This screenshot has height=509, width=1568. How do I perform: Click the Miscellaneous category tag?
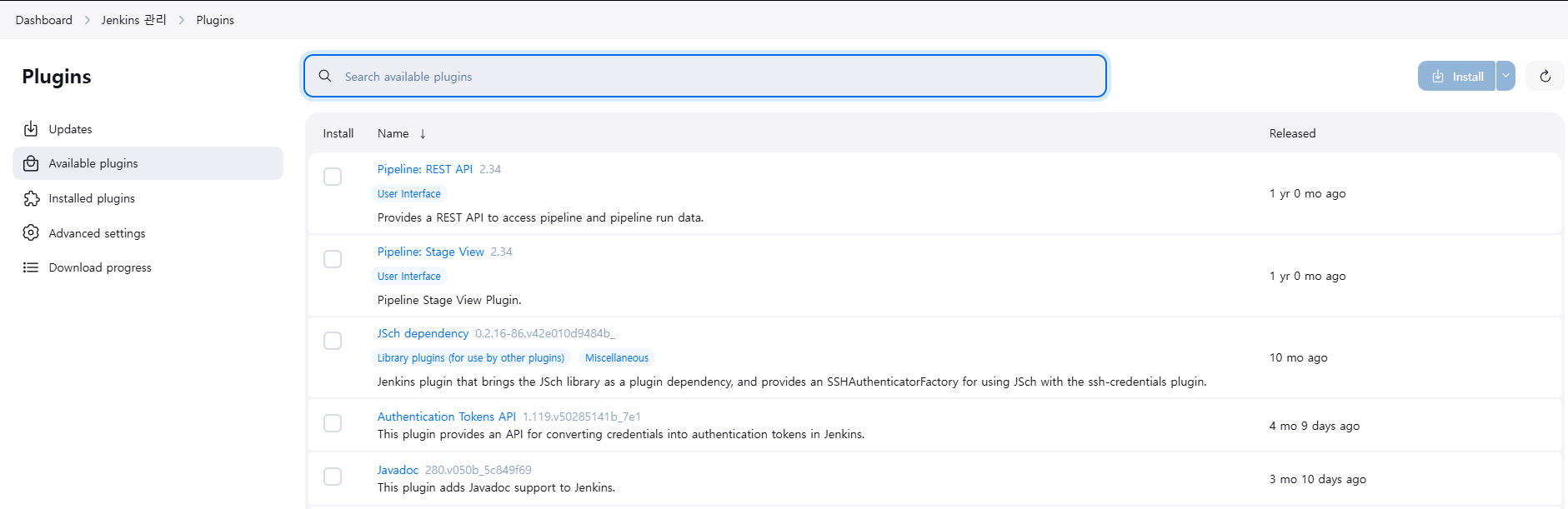pos(617,357)
